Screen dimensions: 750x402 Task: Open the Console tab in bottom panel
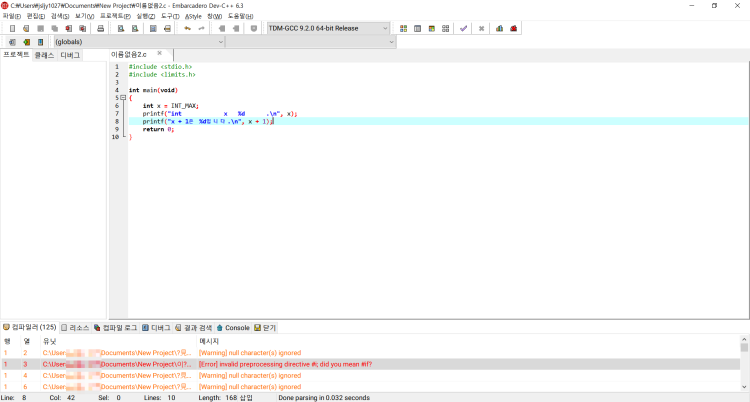(233, 327)
